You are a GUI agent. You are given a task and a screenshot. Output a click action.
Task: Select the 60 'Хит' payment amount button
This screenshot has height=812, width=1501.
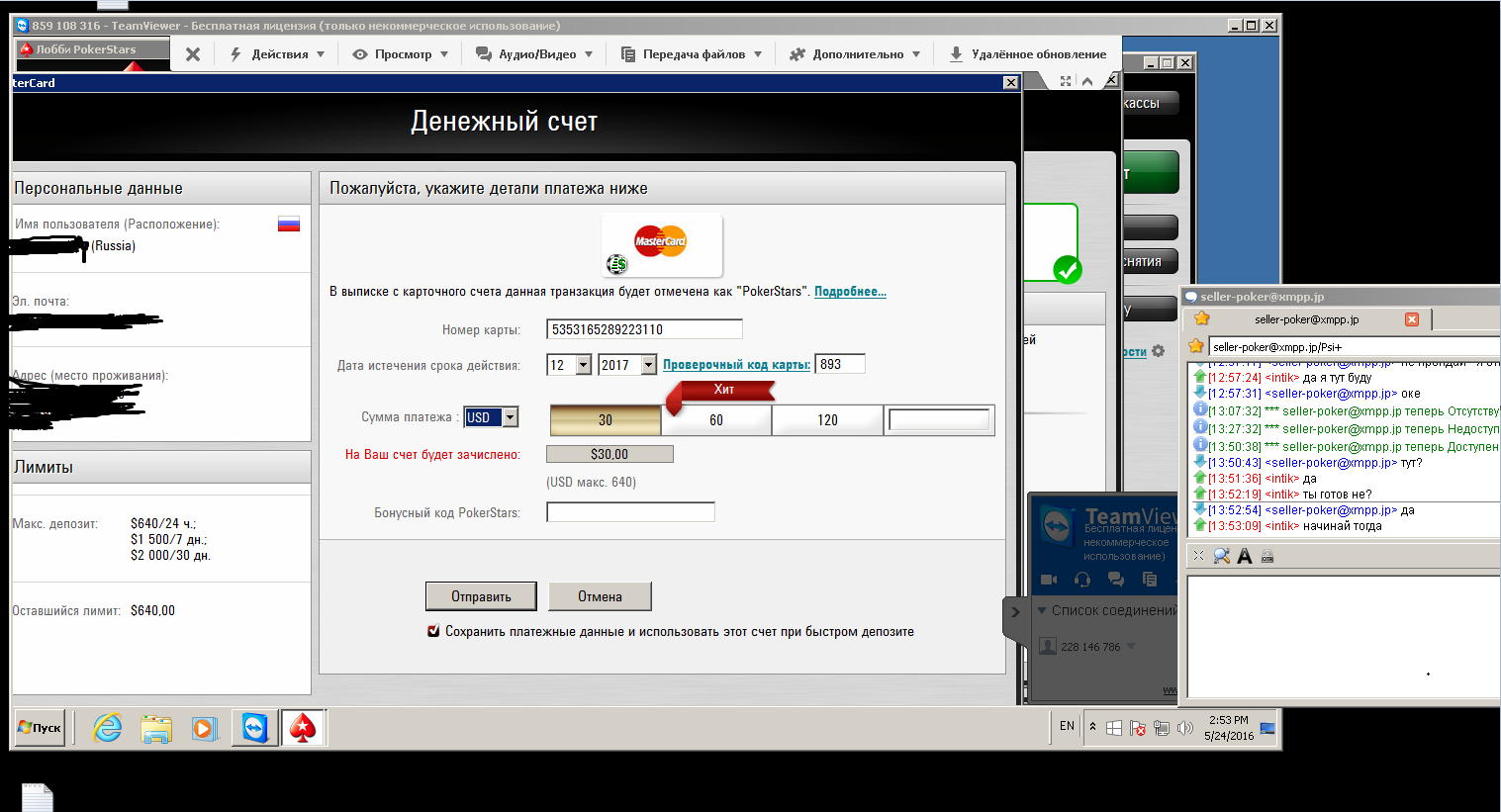pos(716,420)
